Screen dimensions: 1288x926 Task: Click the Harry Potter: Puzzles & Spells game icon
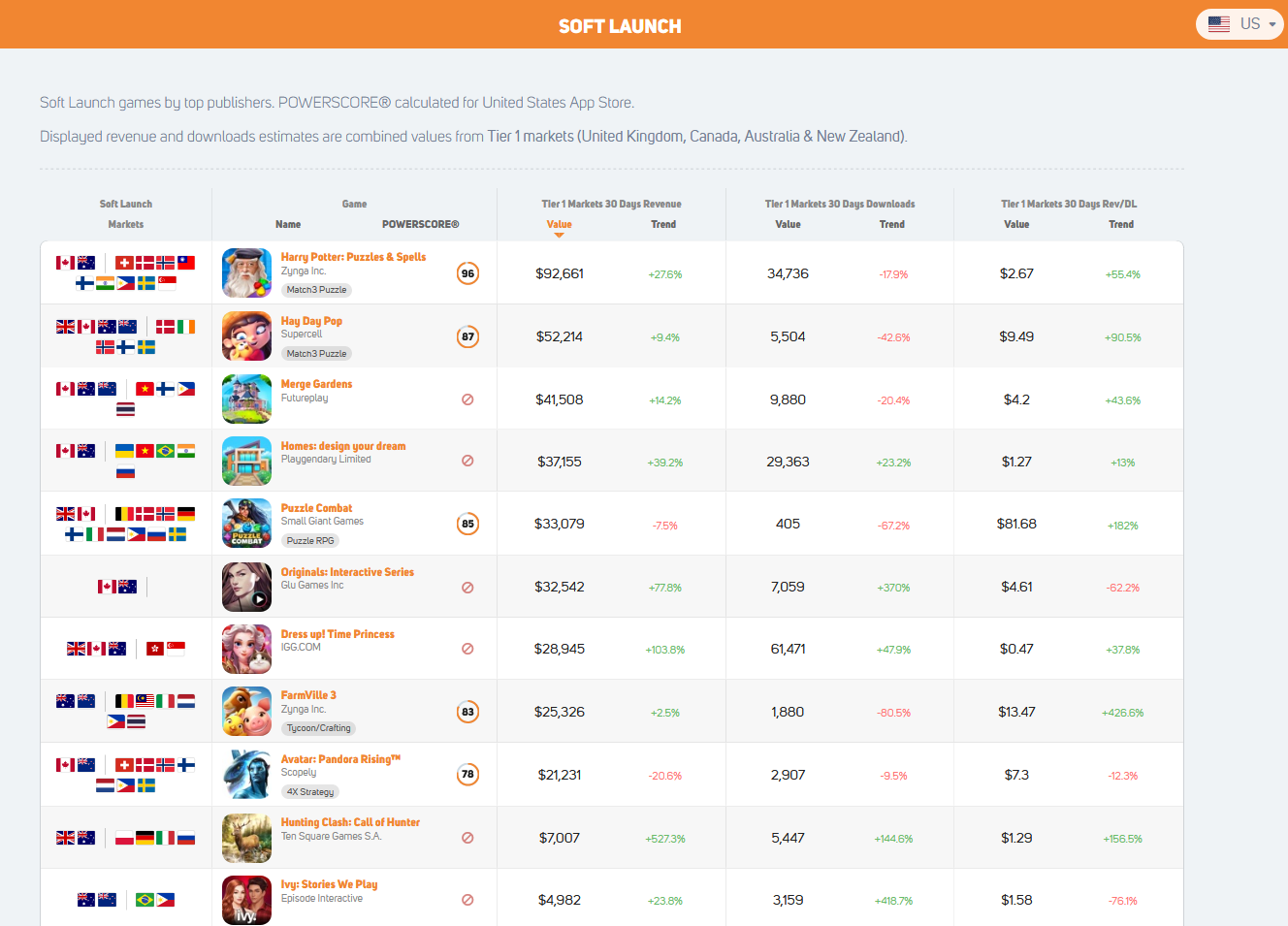tap(246, 272)
